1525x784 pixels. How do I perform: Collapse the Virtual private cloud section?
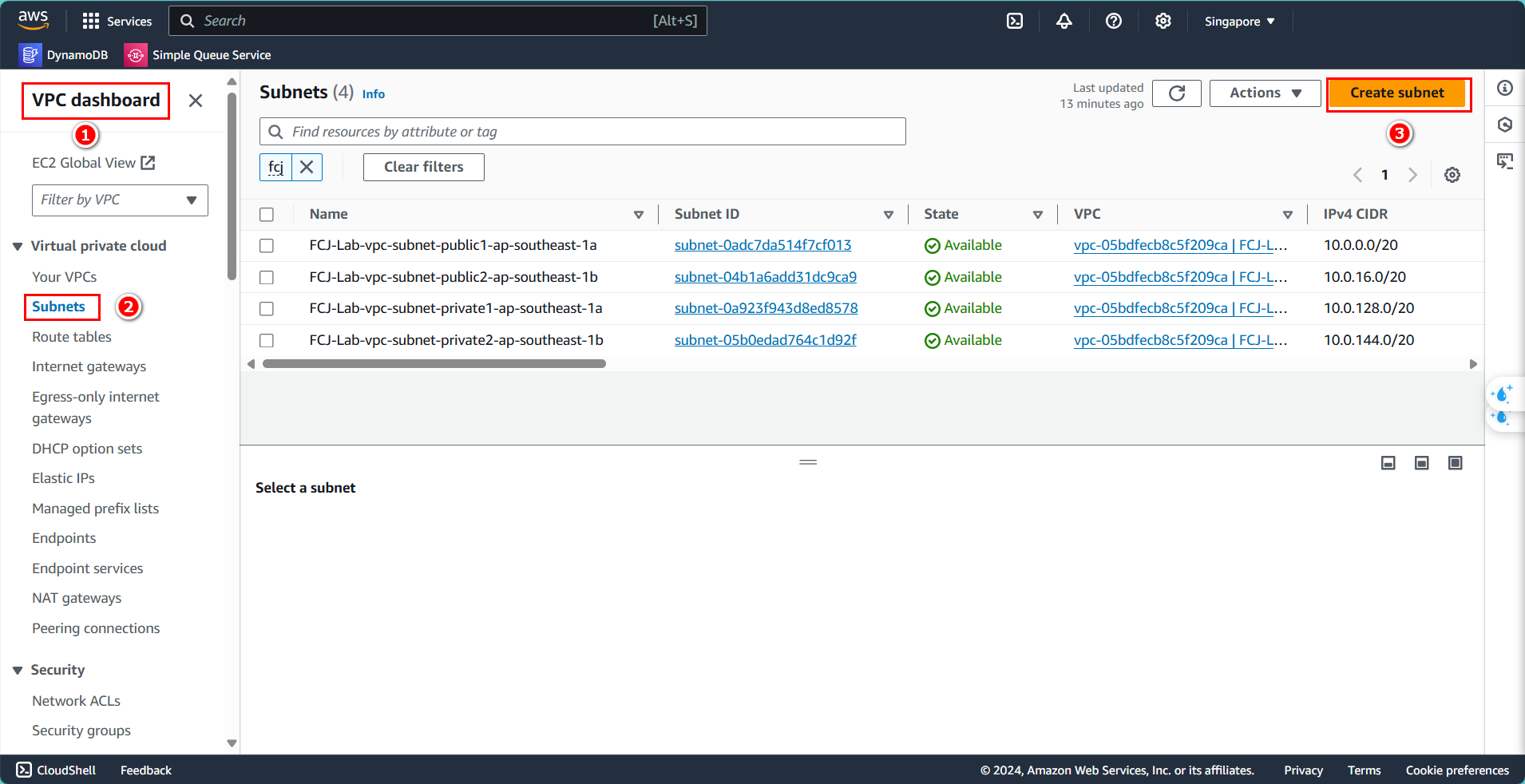coord(18,247)
